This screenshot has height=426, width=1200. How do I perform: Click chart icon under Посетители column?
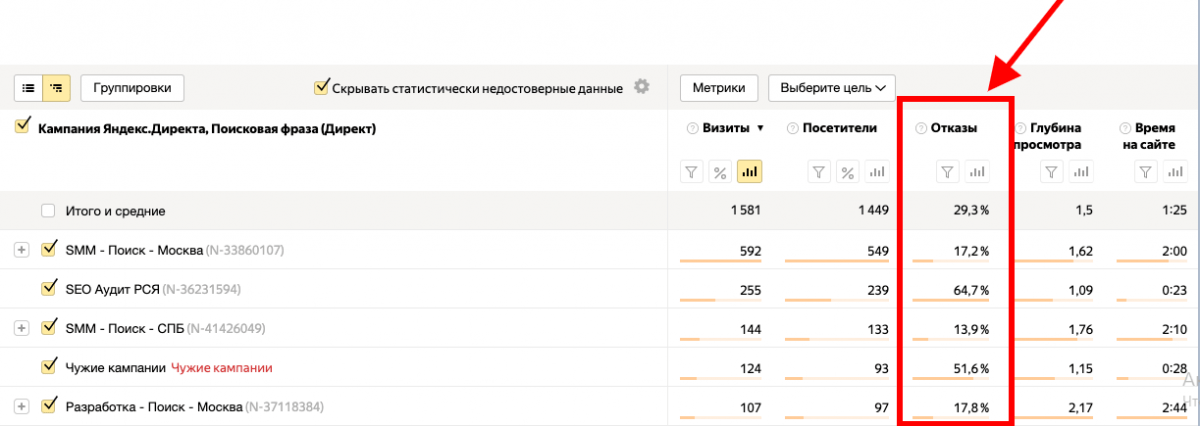coord(877,172)
